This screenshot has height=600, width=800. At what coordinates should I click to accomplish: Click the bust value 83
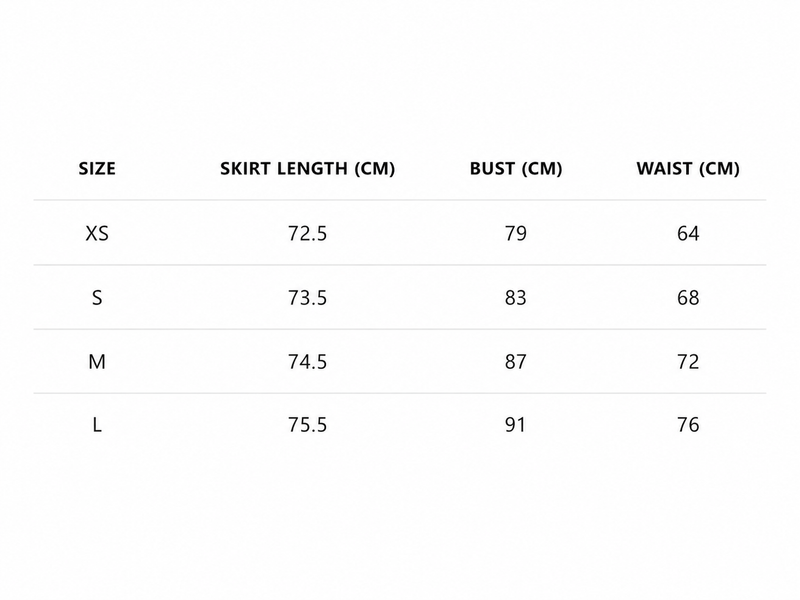pyautogui.click(x=515, y=297)
